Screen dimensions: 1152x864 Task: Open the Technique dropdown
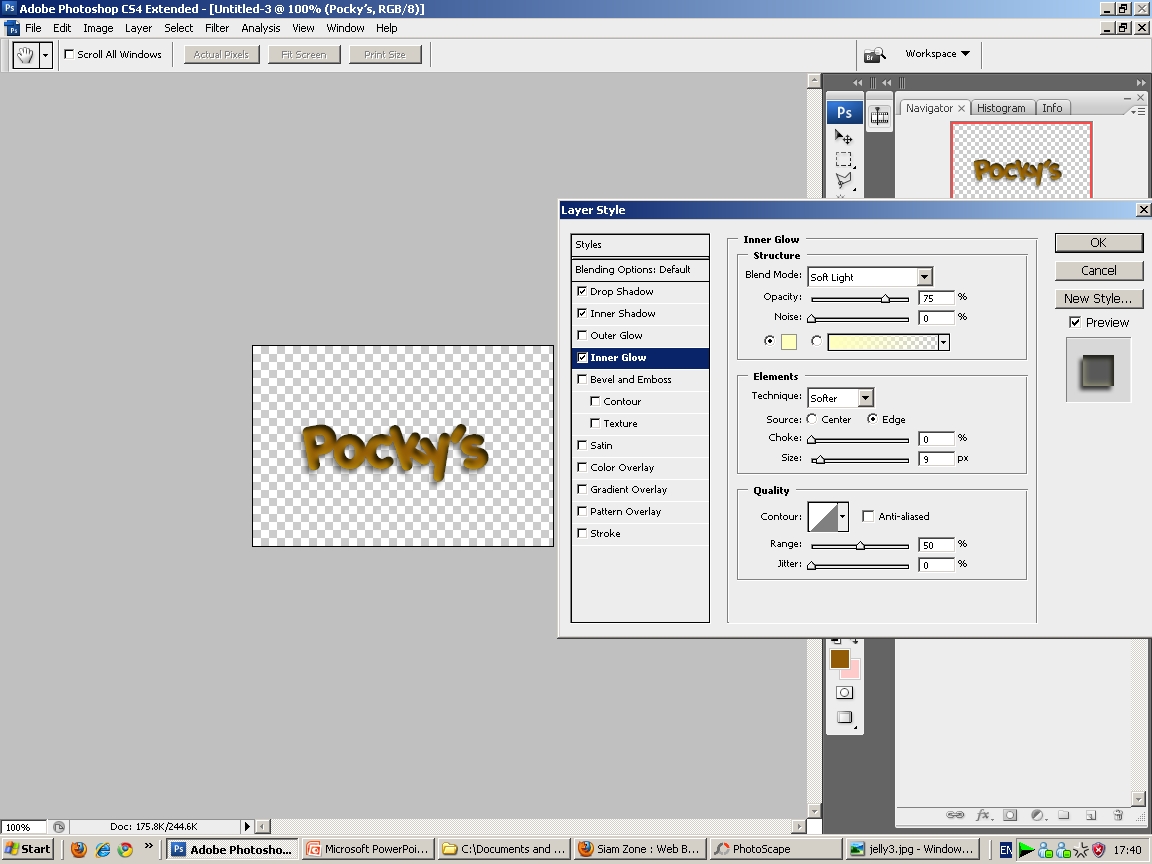coord(865,397)
